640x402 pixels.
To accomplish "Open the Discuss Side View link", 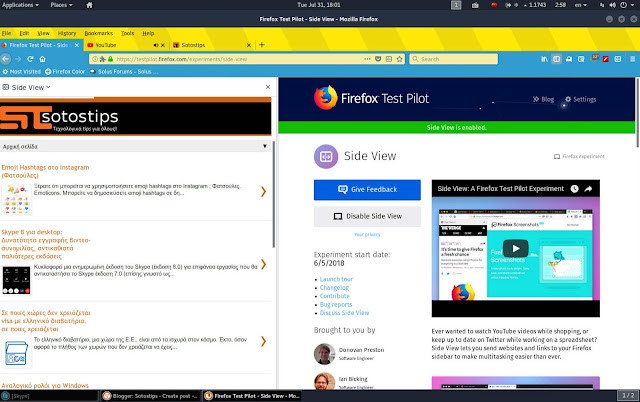I will (344, 313).
